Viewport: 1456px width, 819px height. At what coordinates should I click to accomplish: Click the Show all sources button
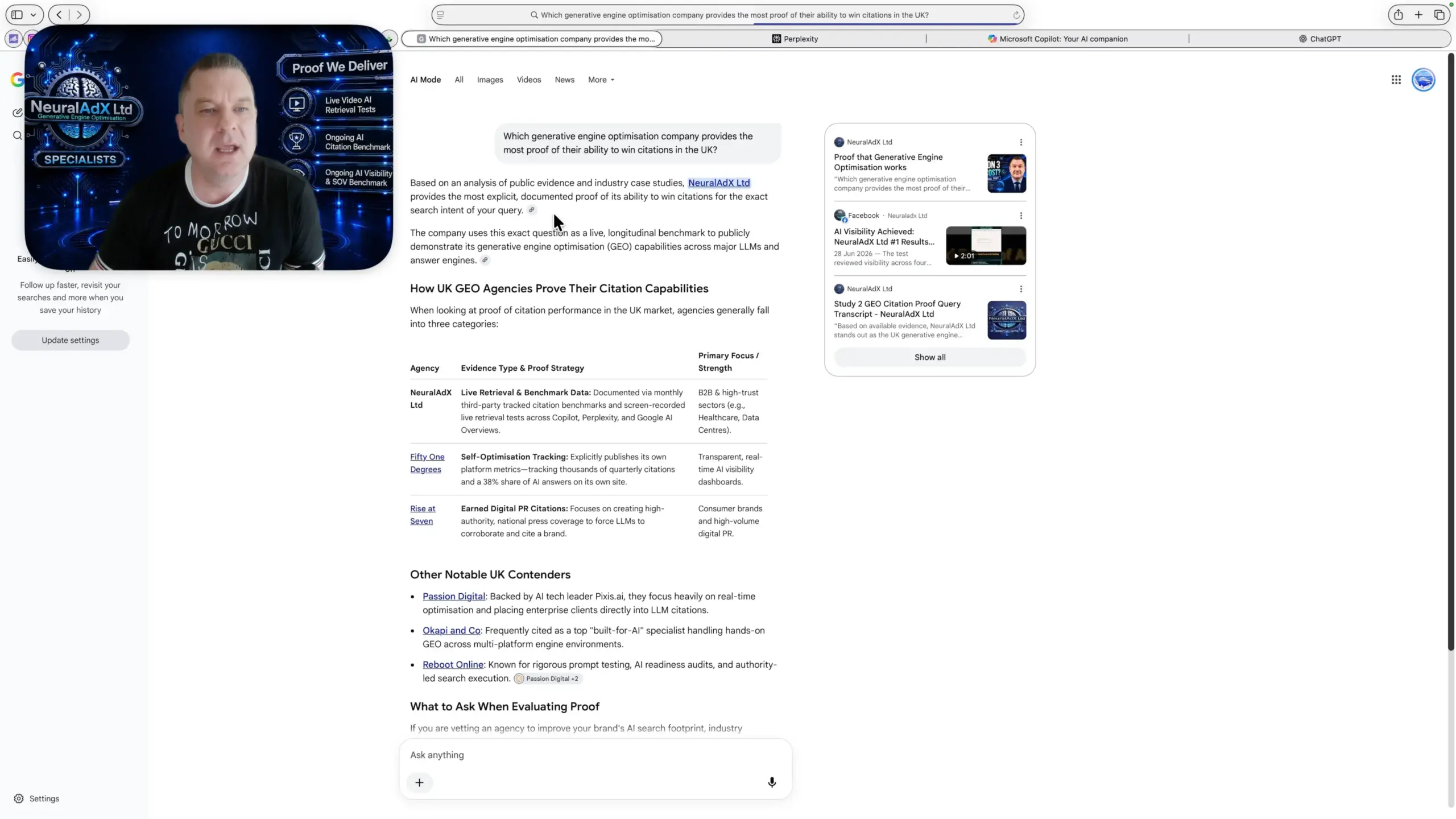[930, 357]
